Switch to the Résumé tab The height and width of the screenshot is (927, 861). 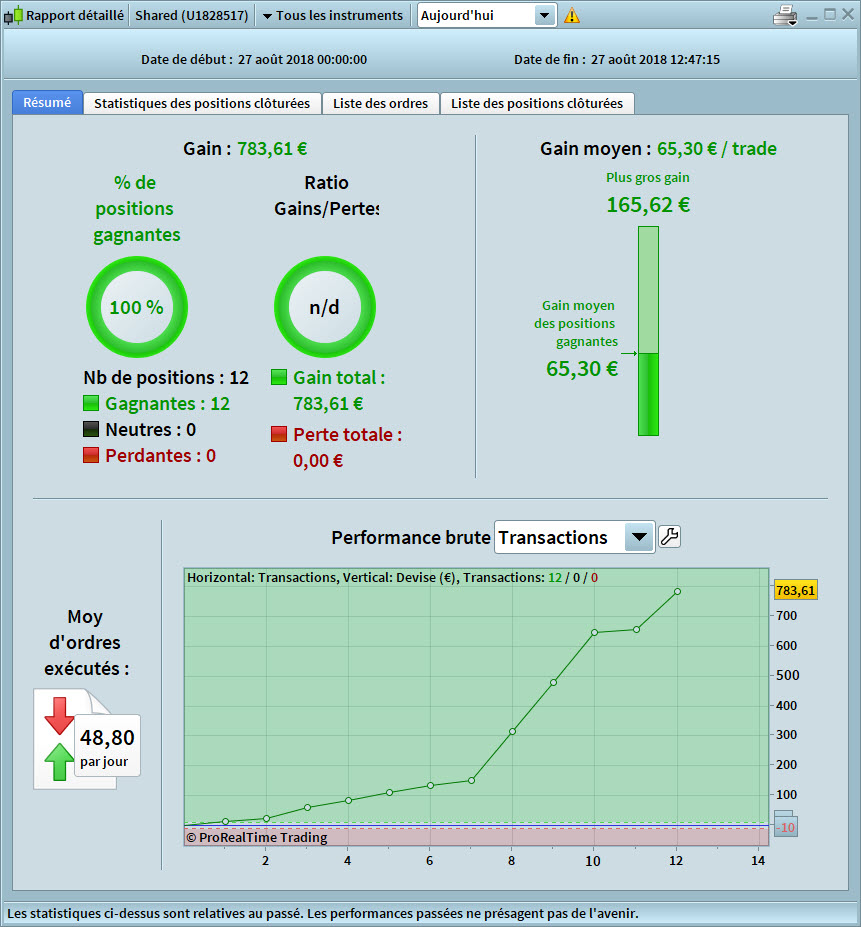(x=47, y=102)
